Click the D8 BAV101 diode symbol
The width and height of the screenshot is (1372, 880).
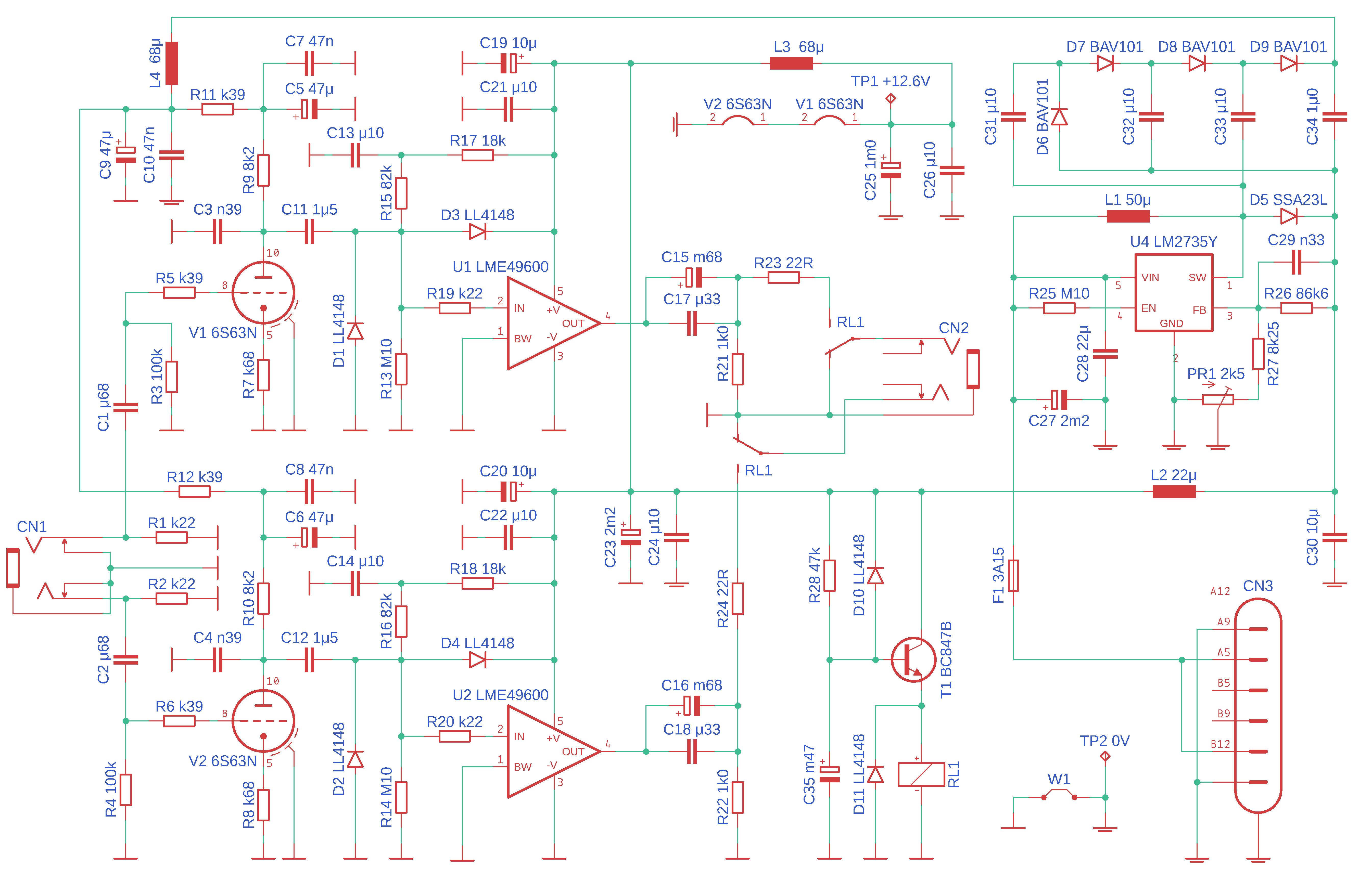(x=1197, y=63)
